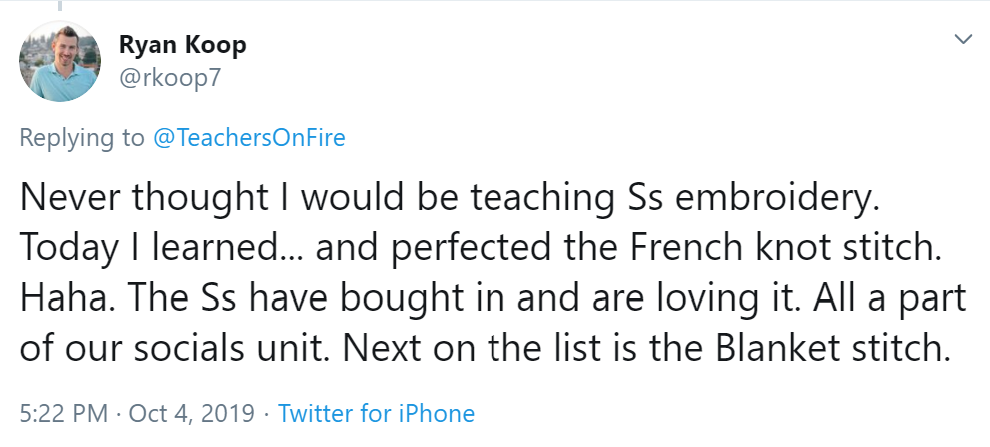Viewport: 990px width, 447px height.
Task: Click the words 'French knot stitch'
Action: (x=796, y=249)
